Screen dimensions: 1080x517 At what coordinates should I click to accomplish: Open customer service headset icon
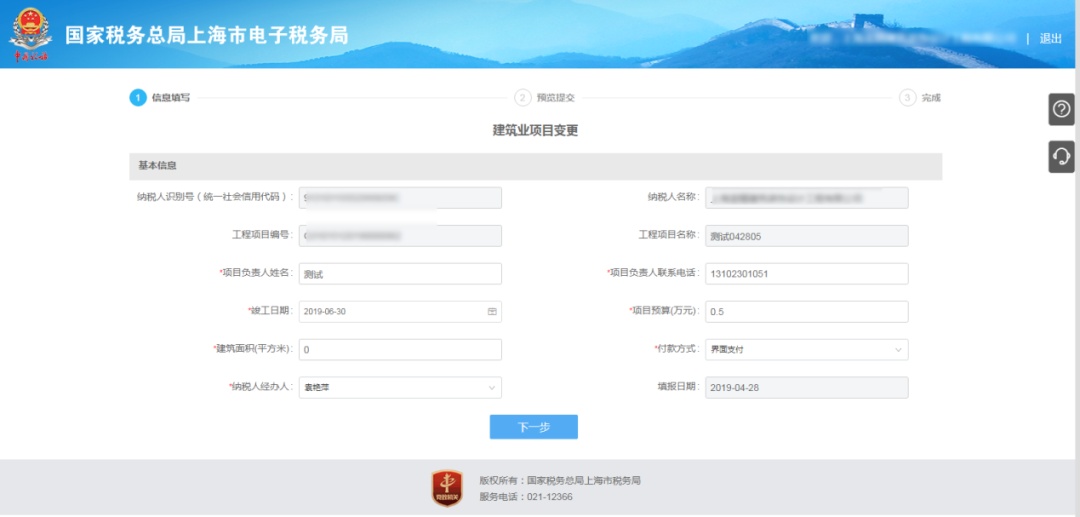pos(1061,156)
